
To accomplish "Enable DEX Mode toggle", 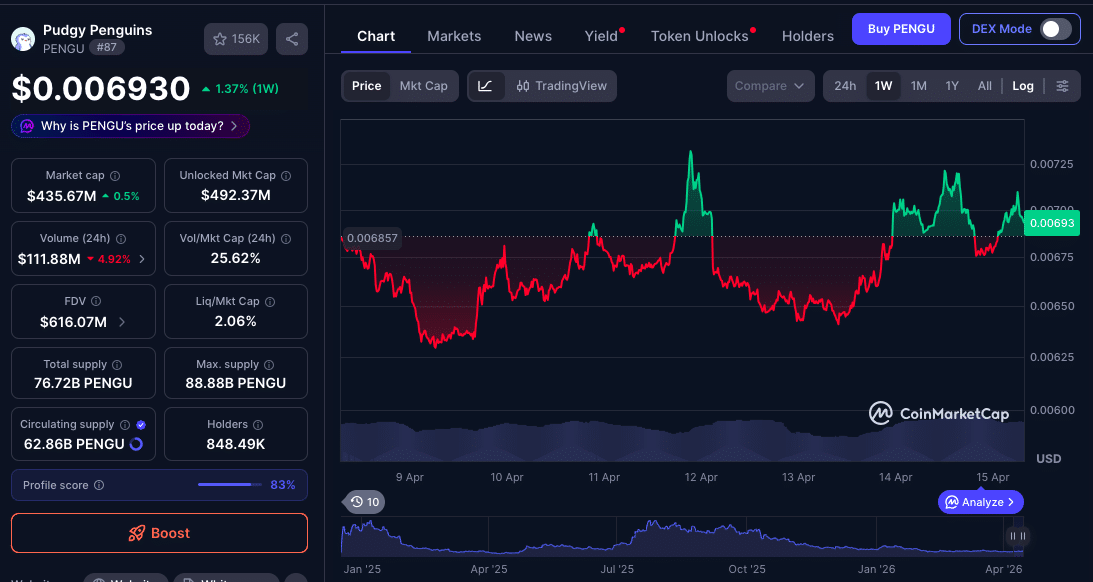I will tap(1056, 29).
